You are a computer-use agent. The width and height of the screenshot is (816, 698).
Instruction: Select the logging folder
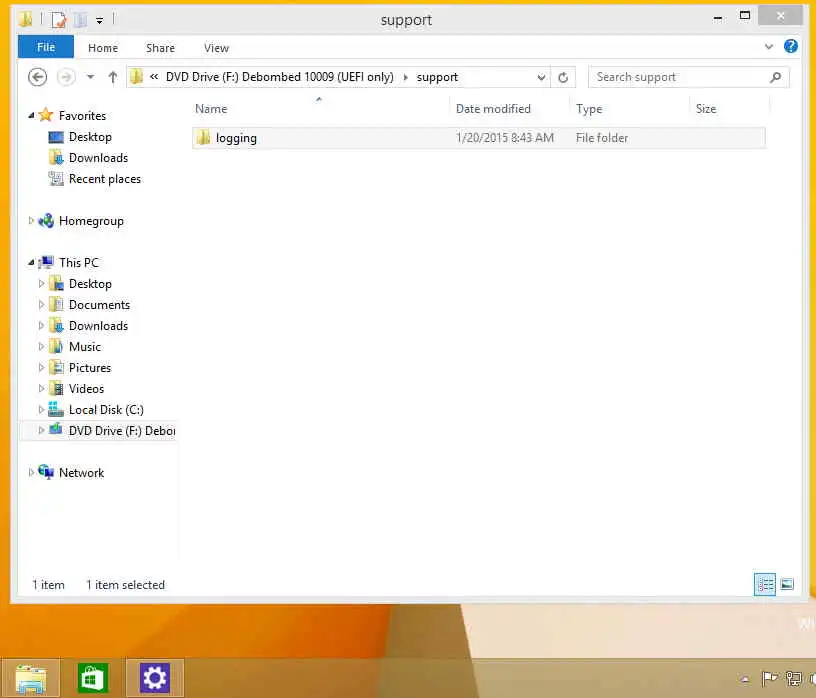[x=479, y=138]
